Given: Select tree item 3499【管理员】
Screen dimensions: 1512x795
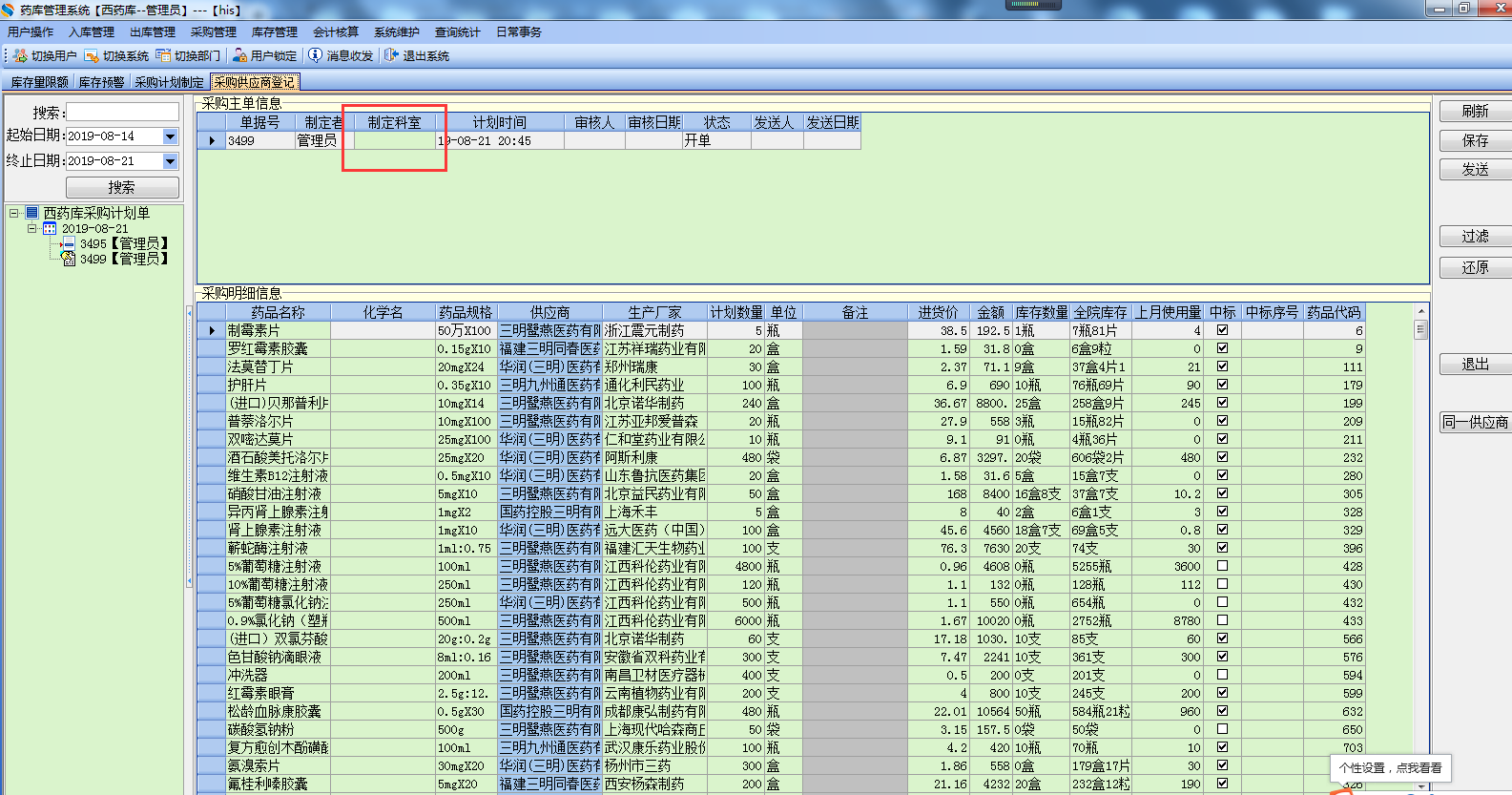Looking at the screenshot, I should (x=124, y=259).
